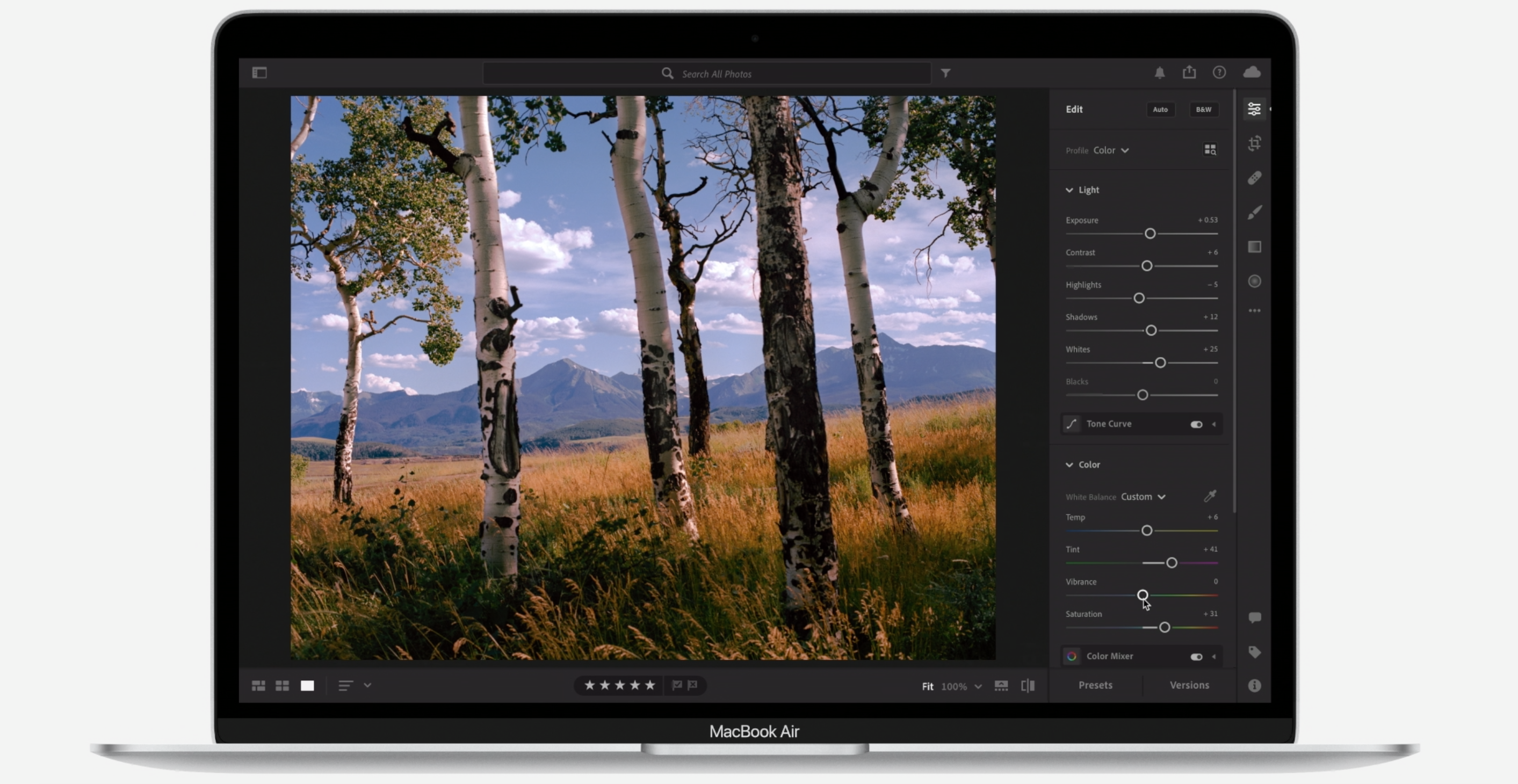Image resolution: width=1518 pixels, height=784 pixels.
Task: Select the Linear Gradient tool
Action: click(x=1254, y=247)
